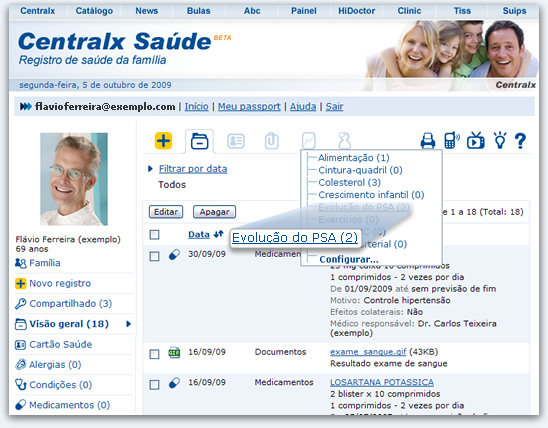The image size is (548, 428).
Task: Click Flávio Ferreira's profile photo
Action: [74, 179]
